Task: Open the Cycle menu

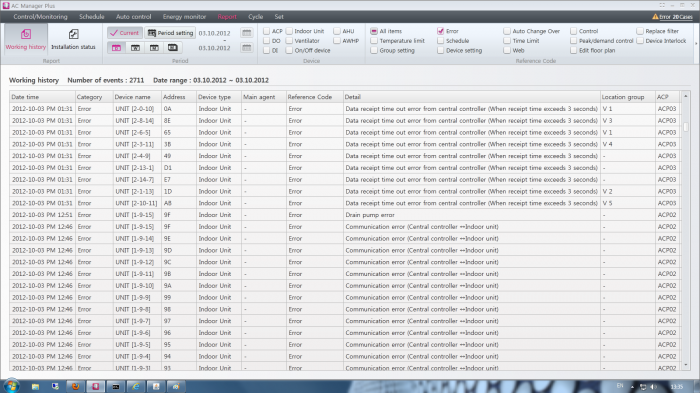Action: coord(255,17)
